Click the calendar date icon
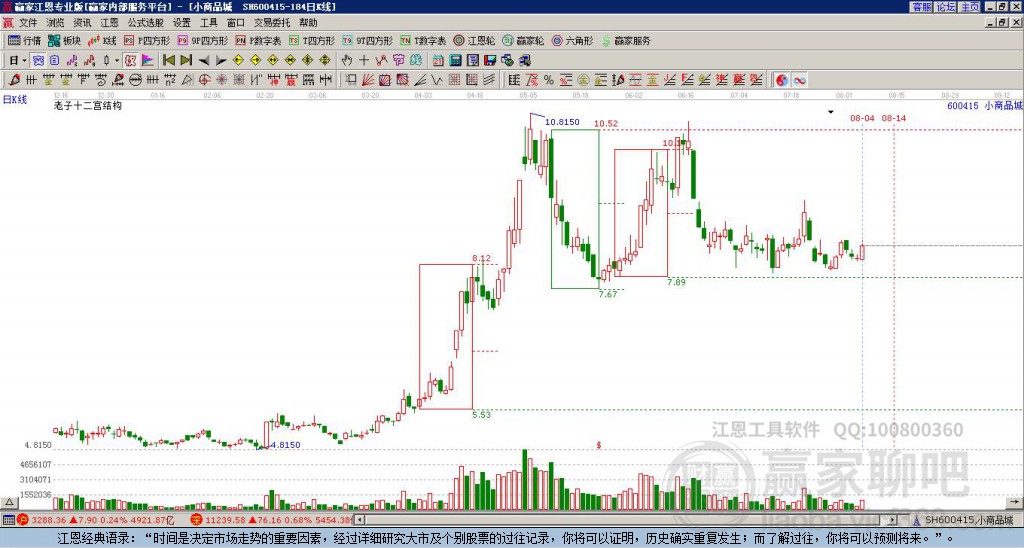Viewport: 1024px width, 548px height. [438, 60]
